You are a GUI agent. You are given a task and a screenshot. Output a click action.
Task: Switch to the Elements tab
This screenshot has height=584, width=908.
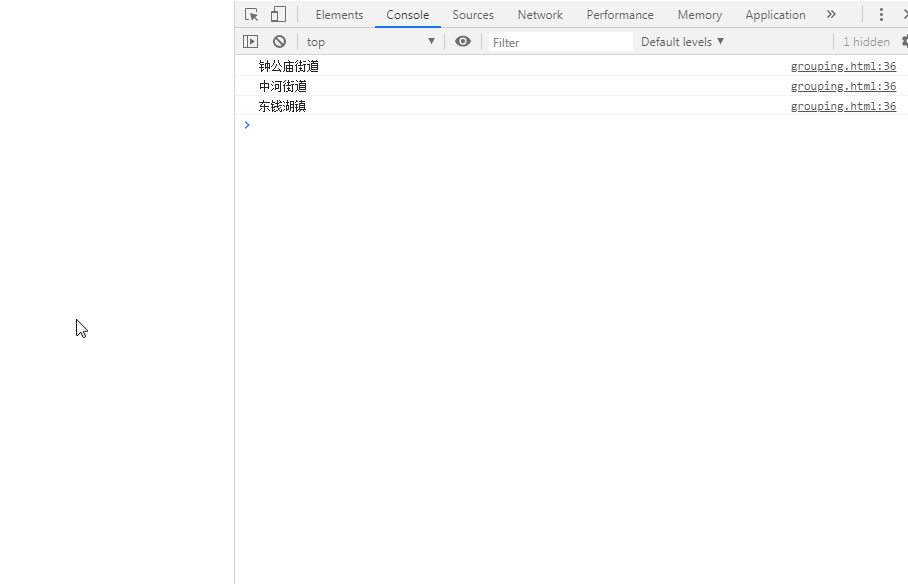339,15
